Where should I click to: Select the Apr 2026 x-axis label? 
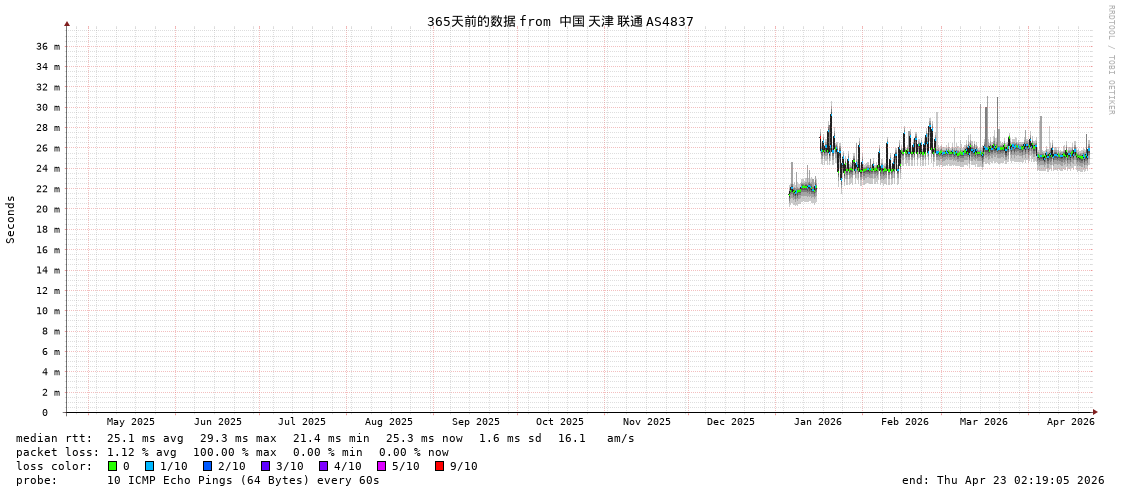point(1070,422)
